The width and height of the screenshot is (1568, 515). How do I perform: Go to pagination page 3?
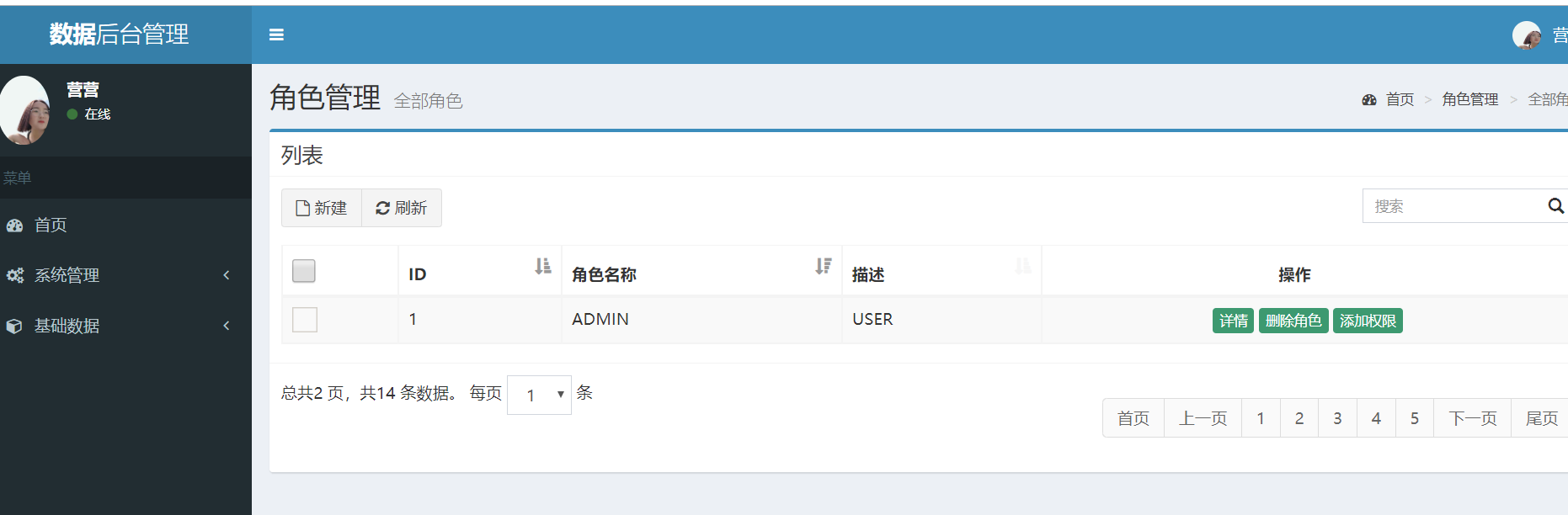[x=1337, y=418]
